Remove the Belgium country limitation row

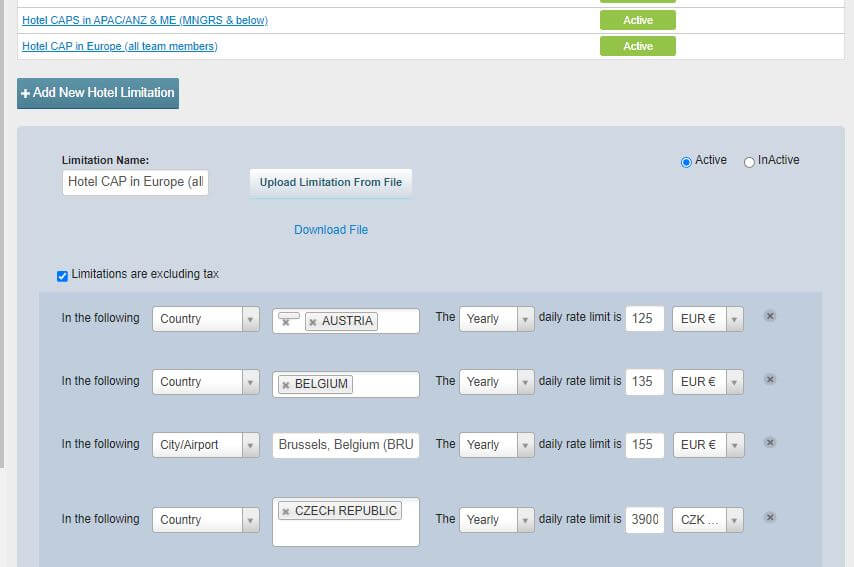point(770,380)
